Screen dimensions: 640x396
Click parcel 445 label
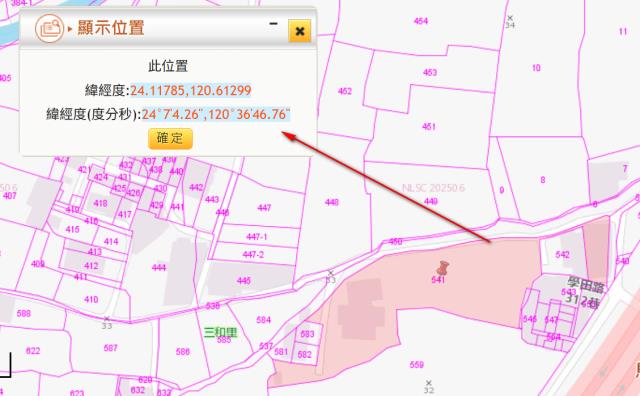coord(244,281)
